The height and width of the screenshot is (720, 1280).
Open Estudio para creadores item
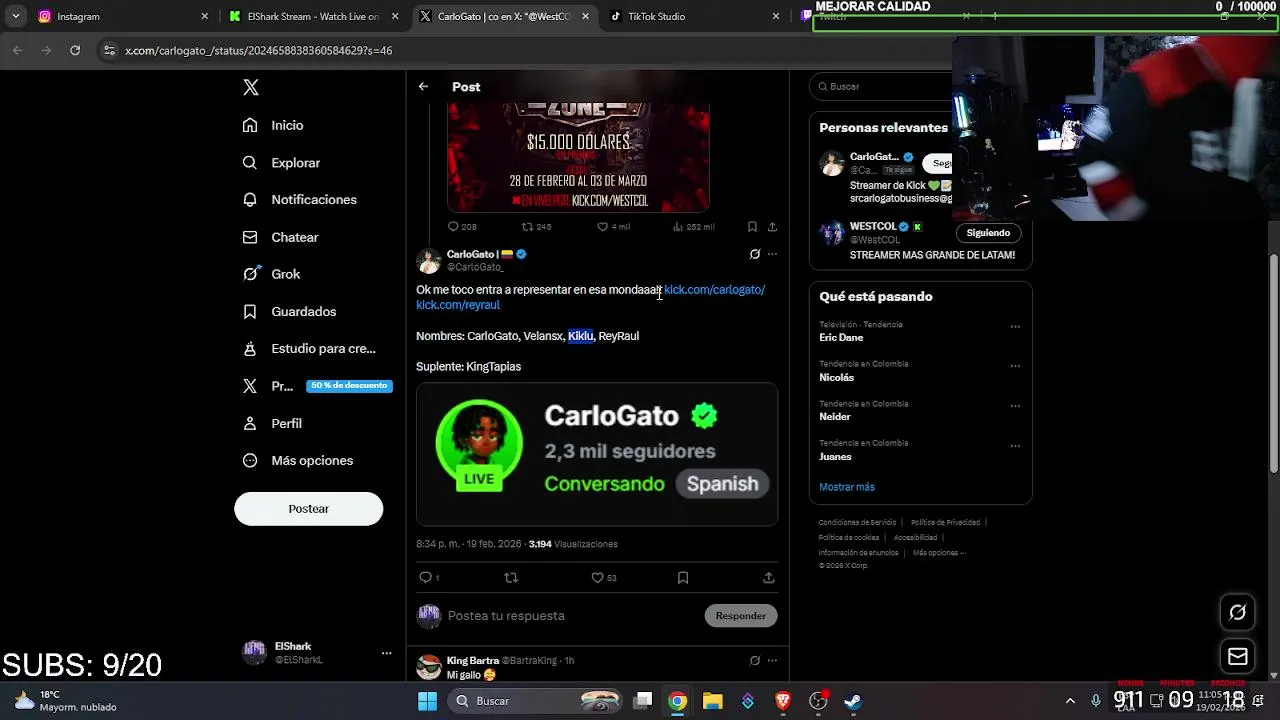pyautogui.click(x=310, y=348)
